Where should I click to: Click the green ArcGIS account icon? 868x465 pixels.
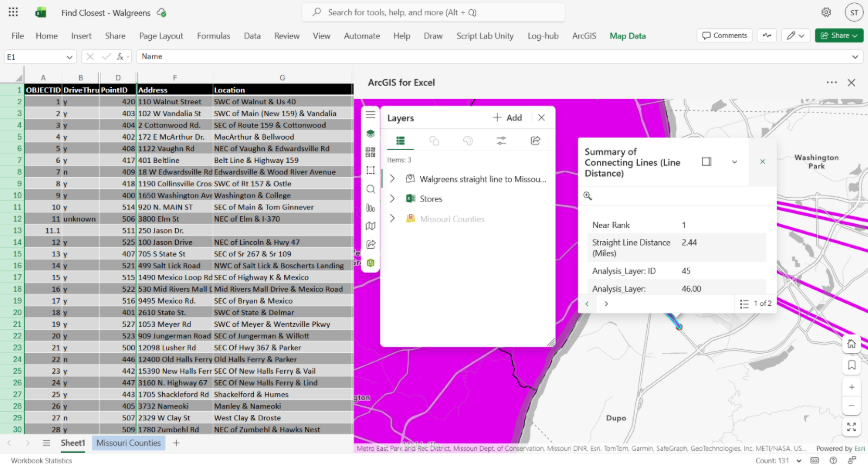[370, 262]
